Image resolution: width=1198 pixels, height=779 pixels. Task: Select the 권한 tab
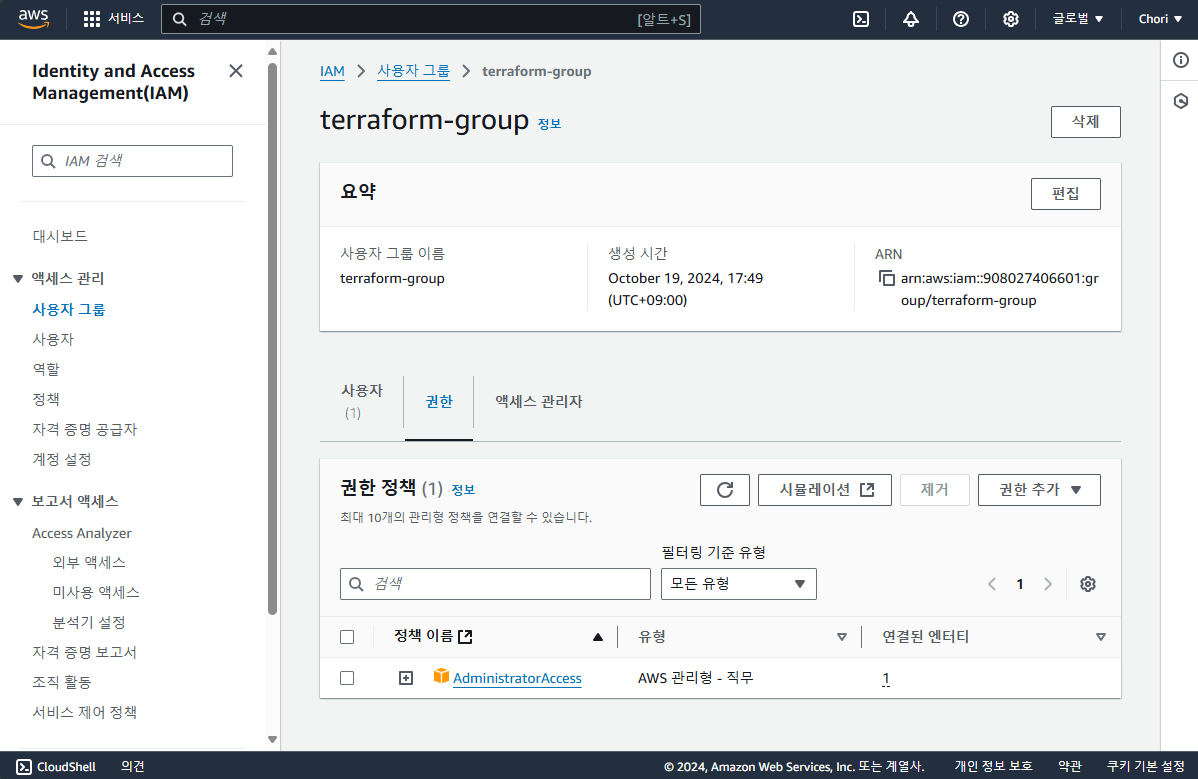pyautogui.click(x=439, y=402)
